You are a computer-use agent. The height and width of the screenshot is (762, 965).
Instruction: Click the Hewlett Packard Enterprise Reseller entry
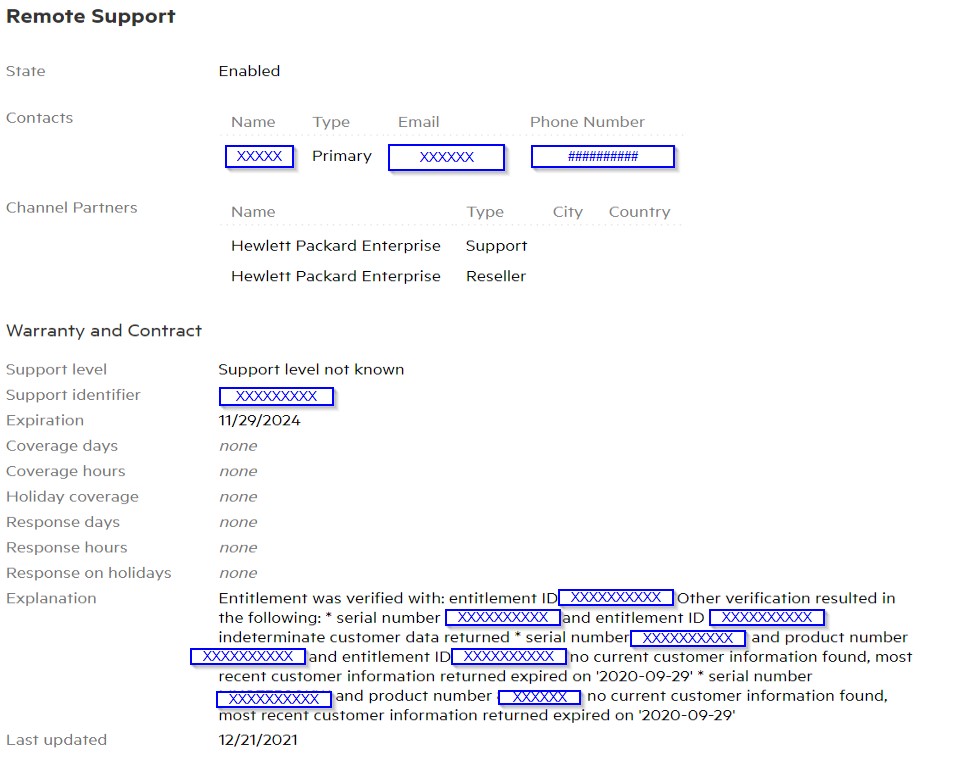click(x=335, y=276)
